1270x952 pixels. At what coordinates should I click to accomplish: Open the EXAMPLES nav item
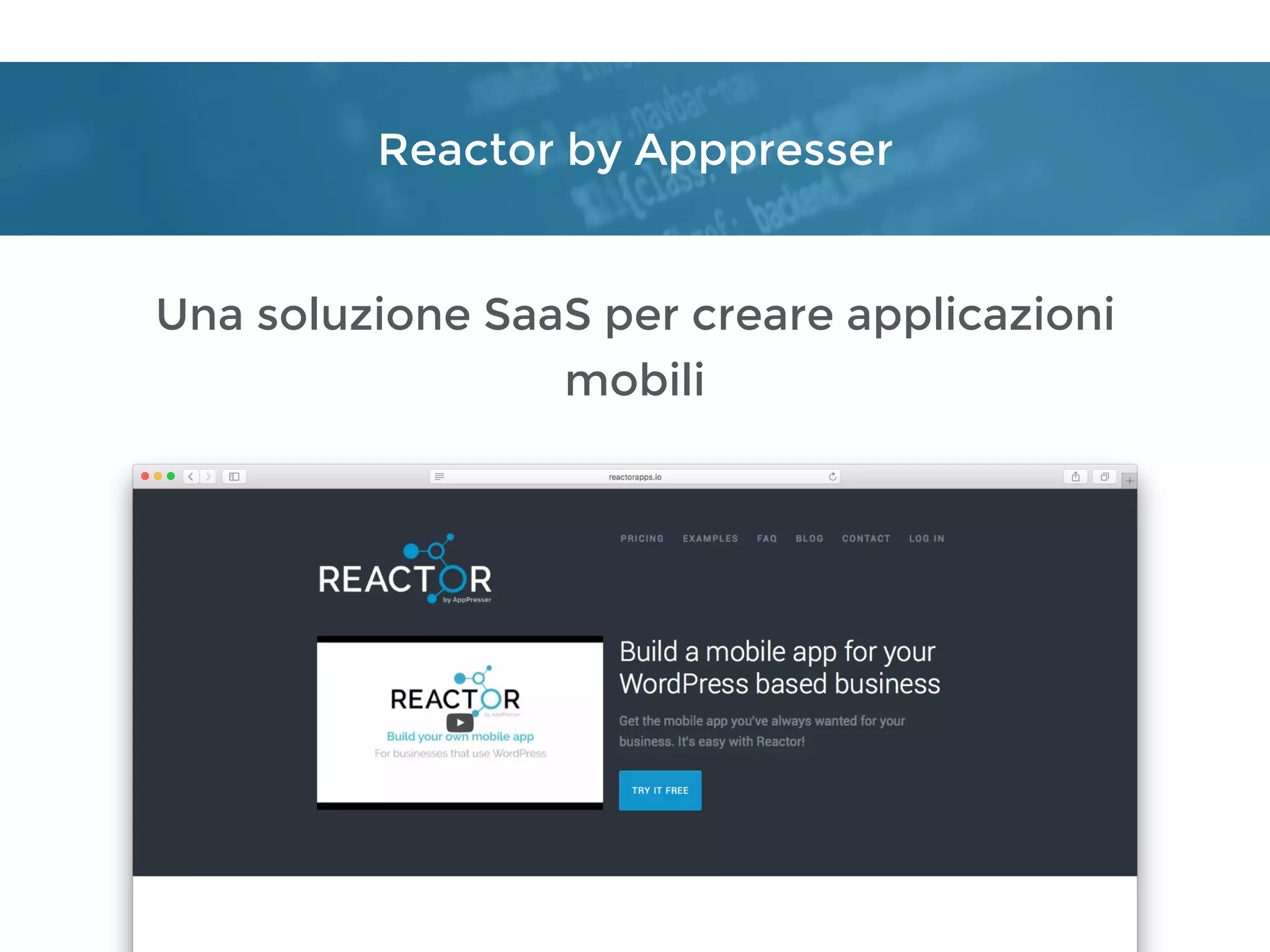click(710, 539)
